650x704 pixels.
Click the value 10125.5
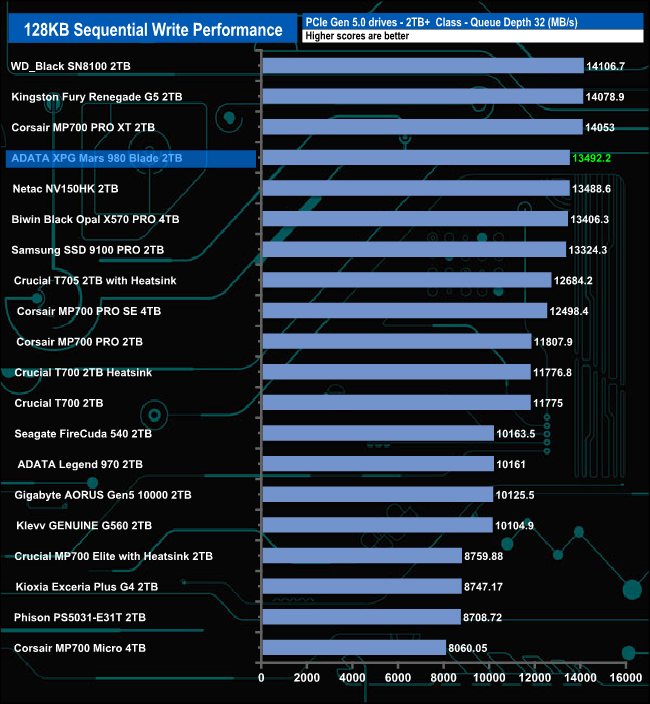pos(515,495)
